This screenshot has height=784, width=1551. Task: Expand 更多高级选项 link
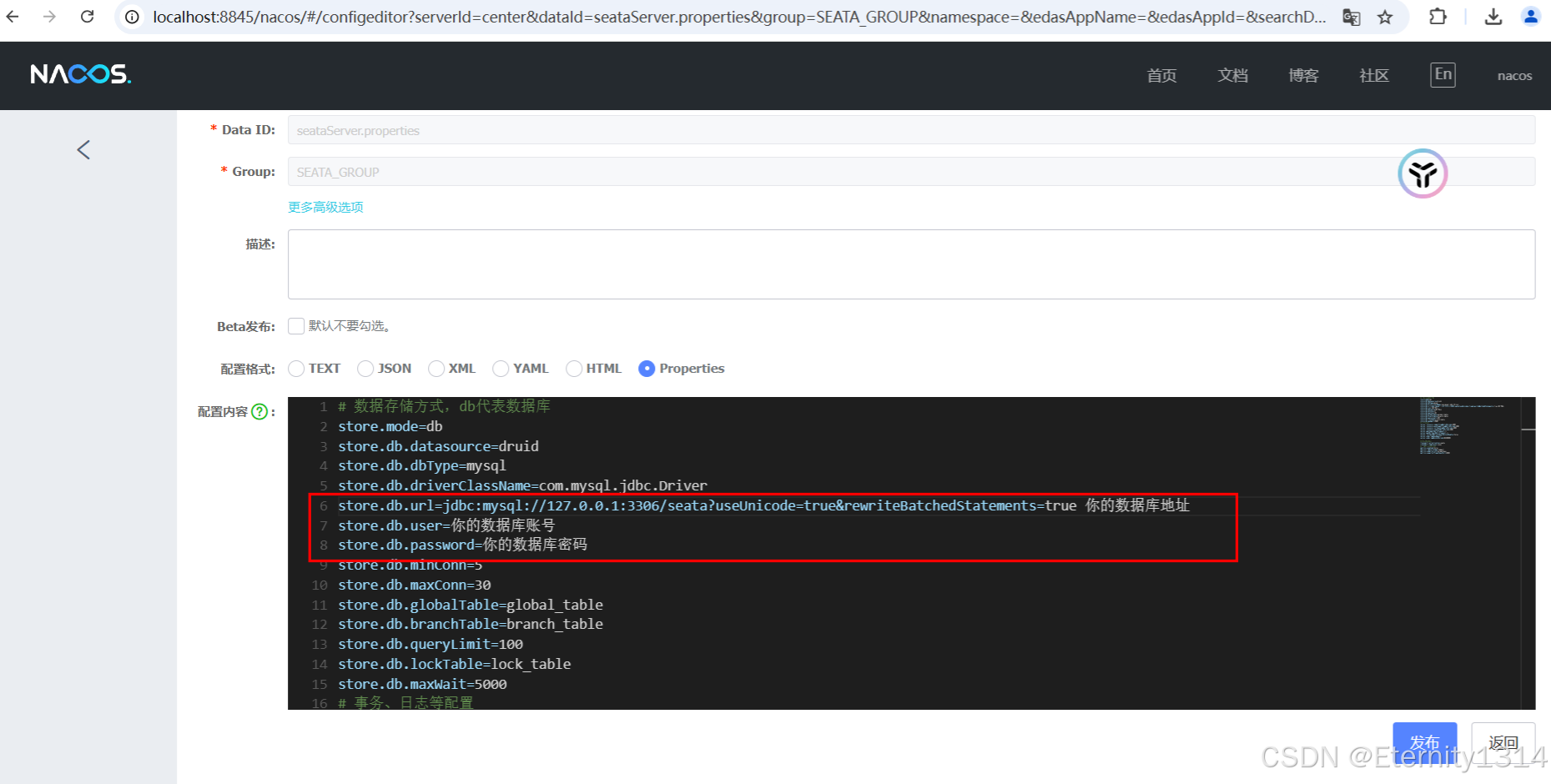[325, 207]
